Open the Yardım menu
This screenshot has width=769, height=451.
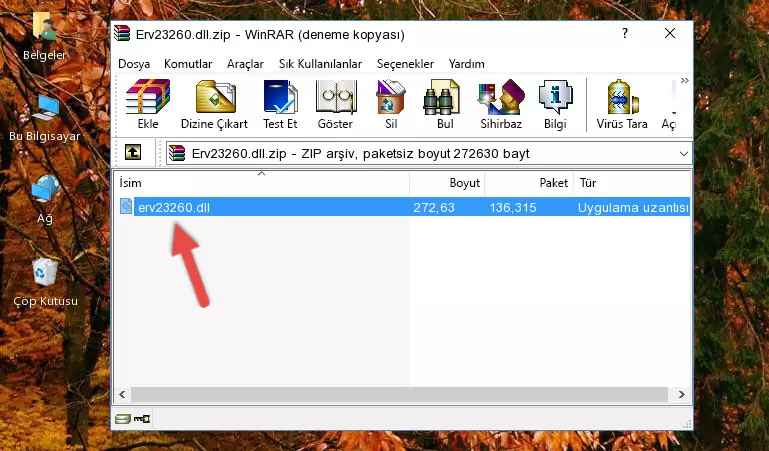click(x=466, y=64)
